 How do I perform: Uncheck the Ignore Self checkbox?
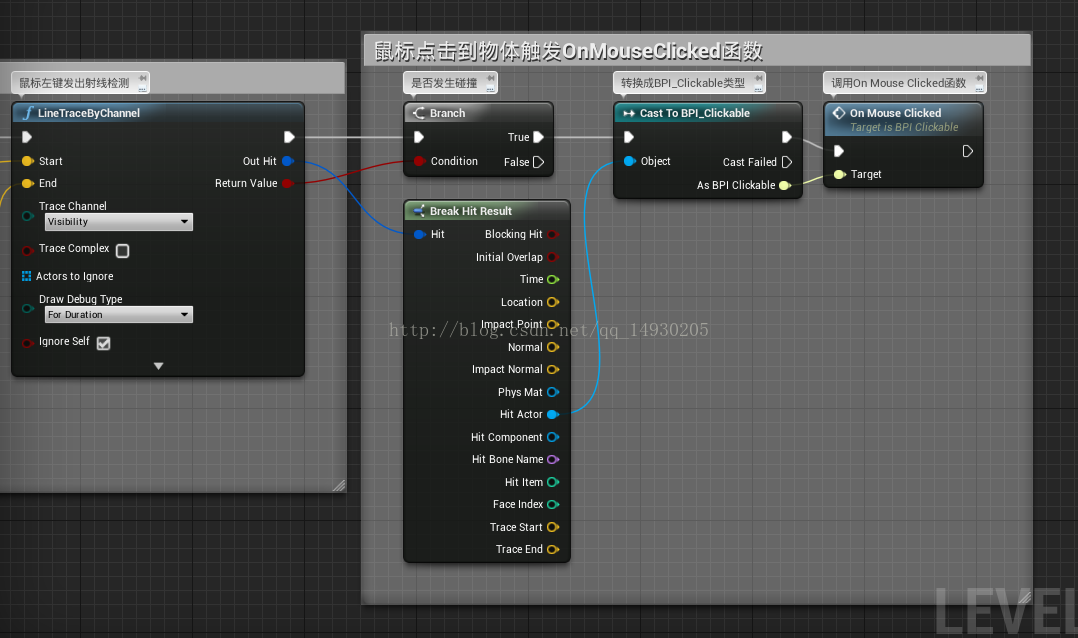pos(103,342)
